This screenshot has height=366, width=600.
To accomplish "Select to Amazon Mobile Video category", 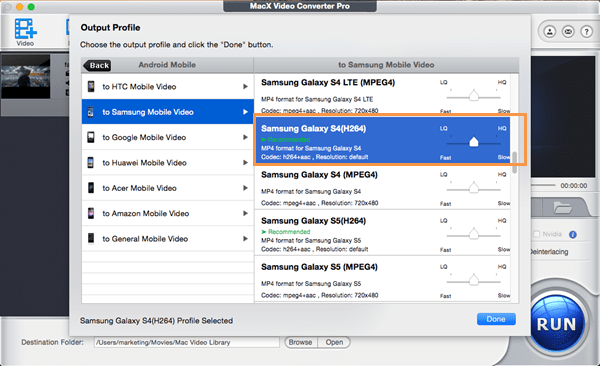I will click(168, 213).
